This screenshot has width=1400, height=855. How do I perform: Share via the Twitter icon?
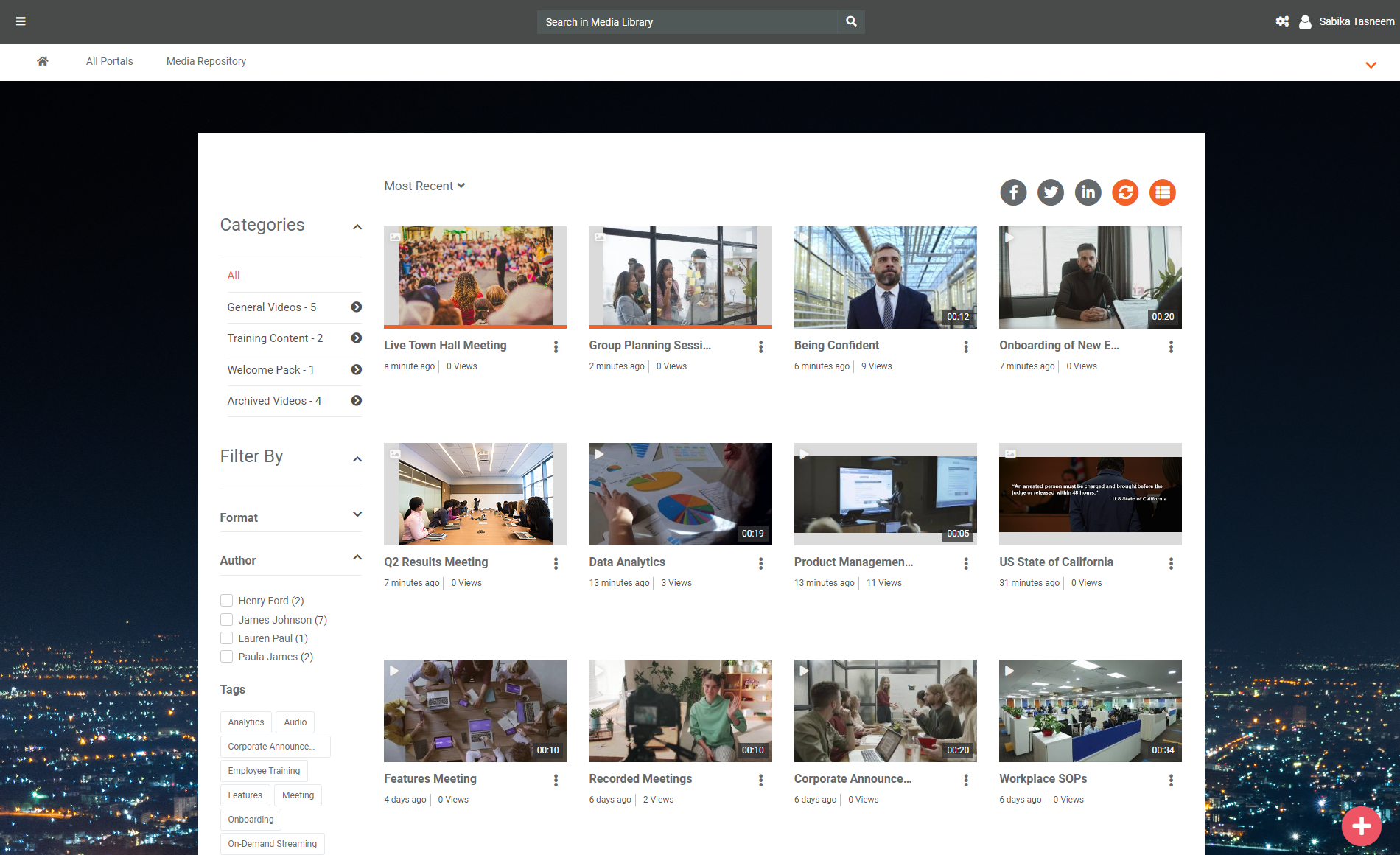(x=1051, y=192)
